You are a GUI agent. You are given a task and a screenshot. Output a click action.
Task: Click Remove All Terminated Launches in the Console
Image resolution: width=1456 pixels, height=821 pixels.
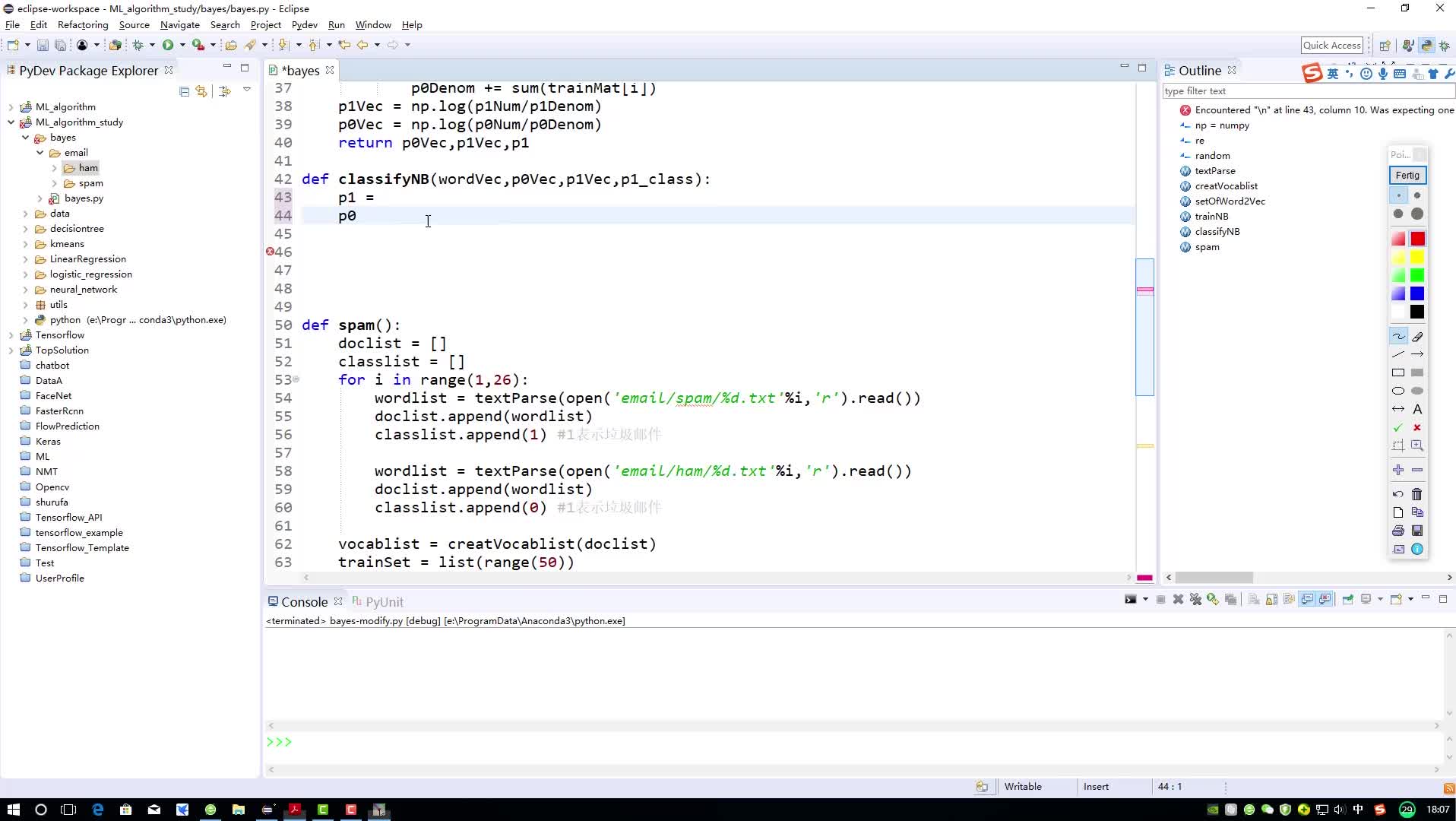1195,599
